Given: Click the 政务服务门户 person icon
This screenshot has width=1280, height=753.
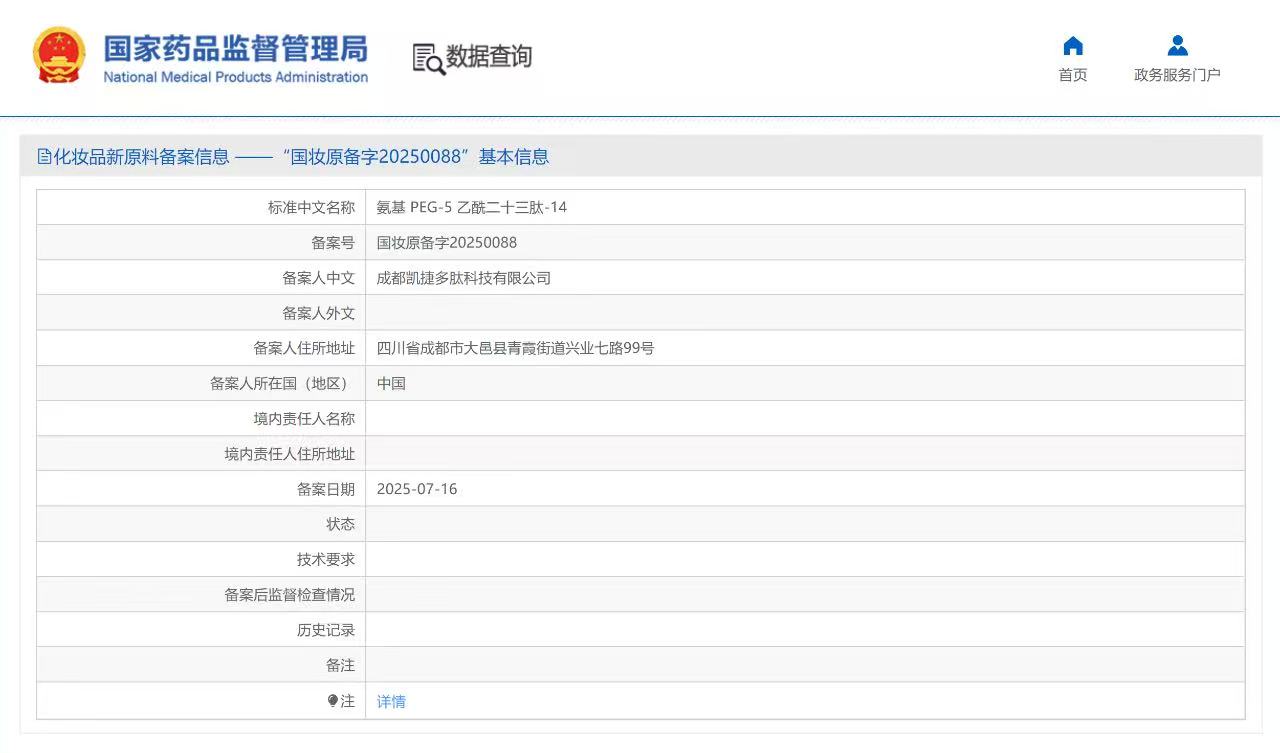Looking at the screenshot, I should 1177,46.
